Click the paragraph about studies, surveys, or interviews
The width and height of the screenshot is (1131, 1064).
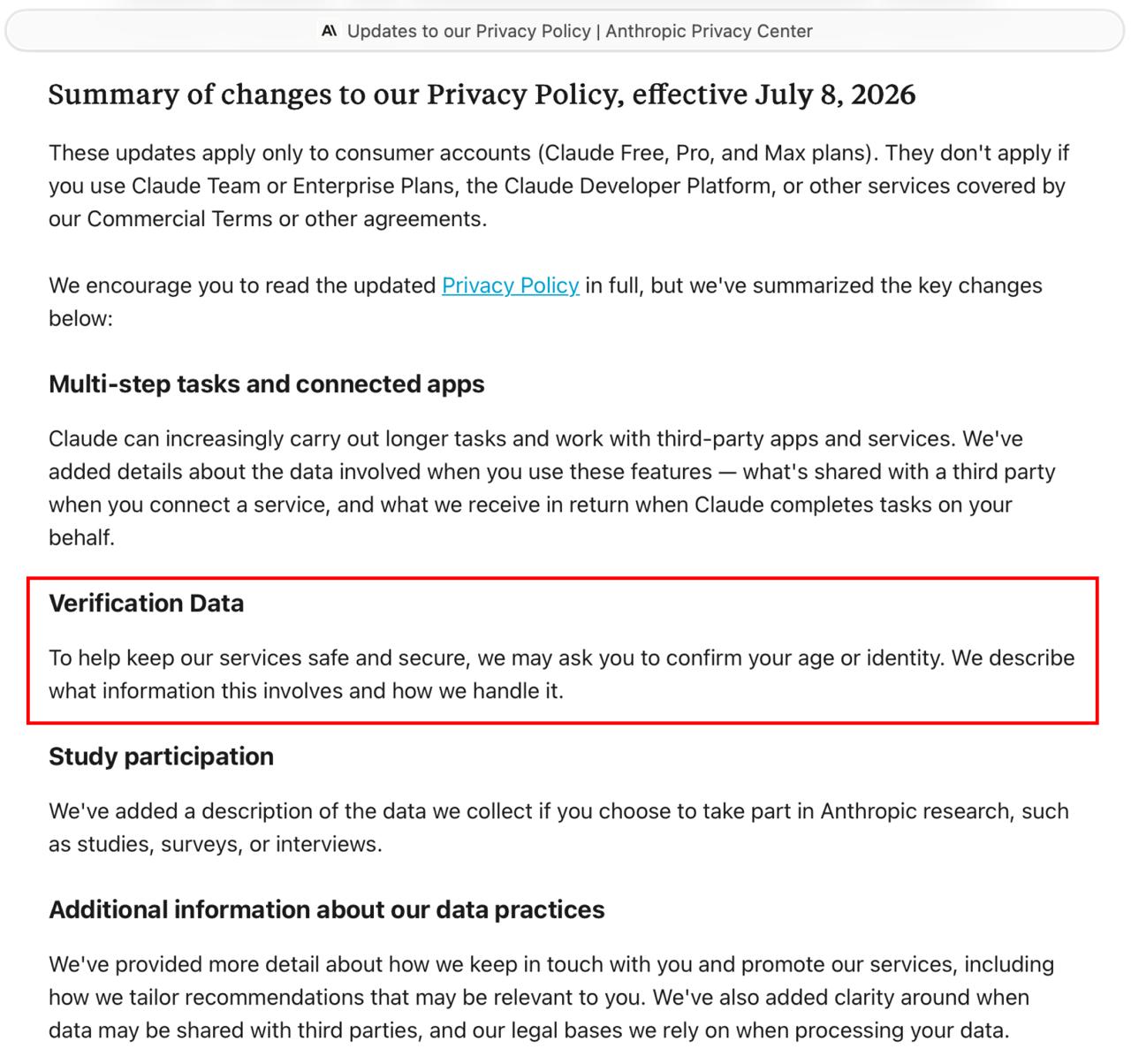point(558,827)
